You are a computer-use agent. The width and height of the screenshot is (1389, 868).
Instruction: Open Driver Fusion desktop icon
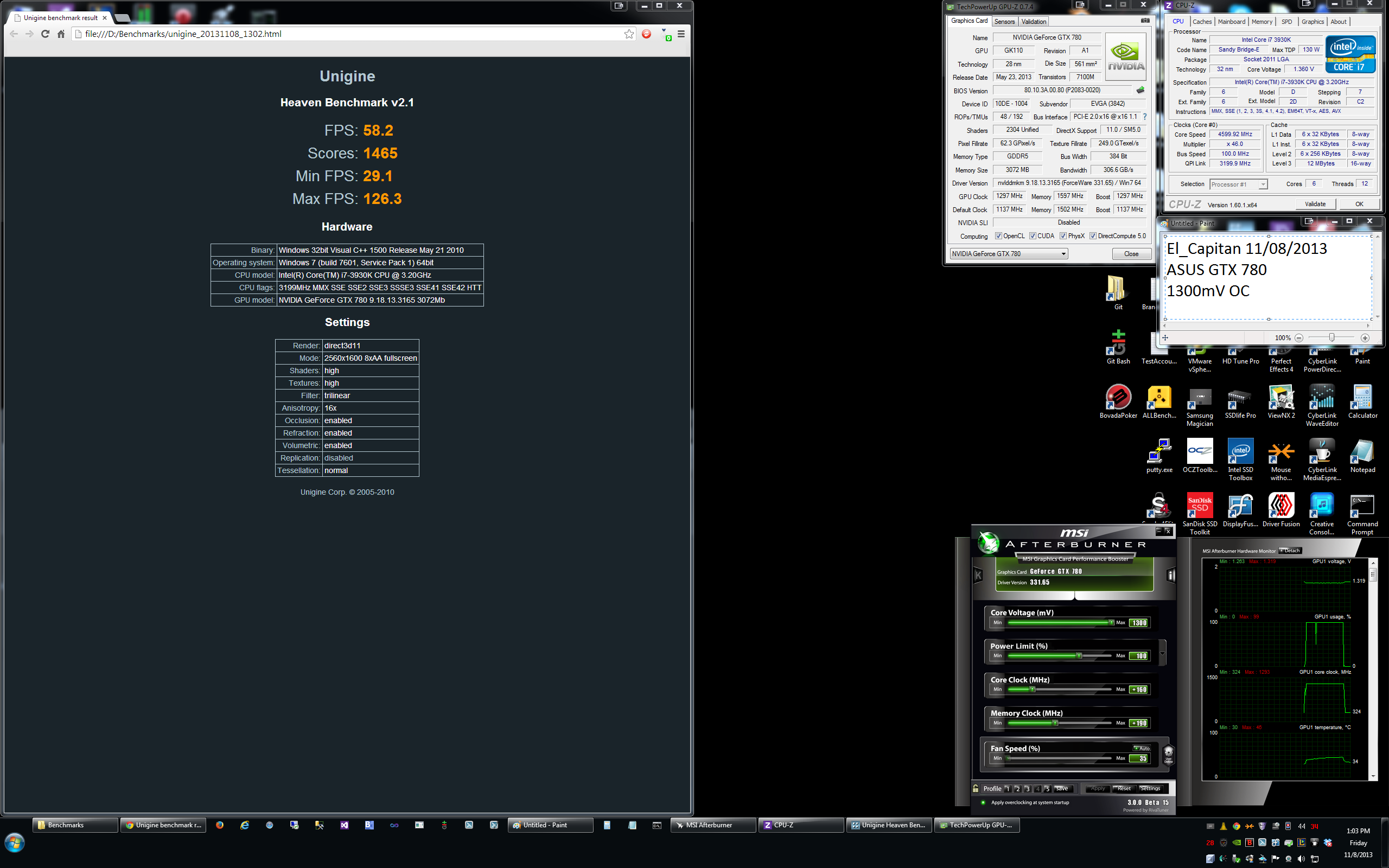pyautogui.click(x=1280, y=510)
